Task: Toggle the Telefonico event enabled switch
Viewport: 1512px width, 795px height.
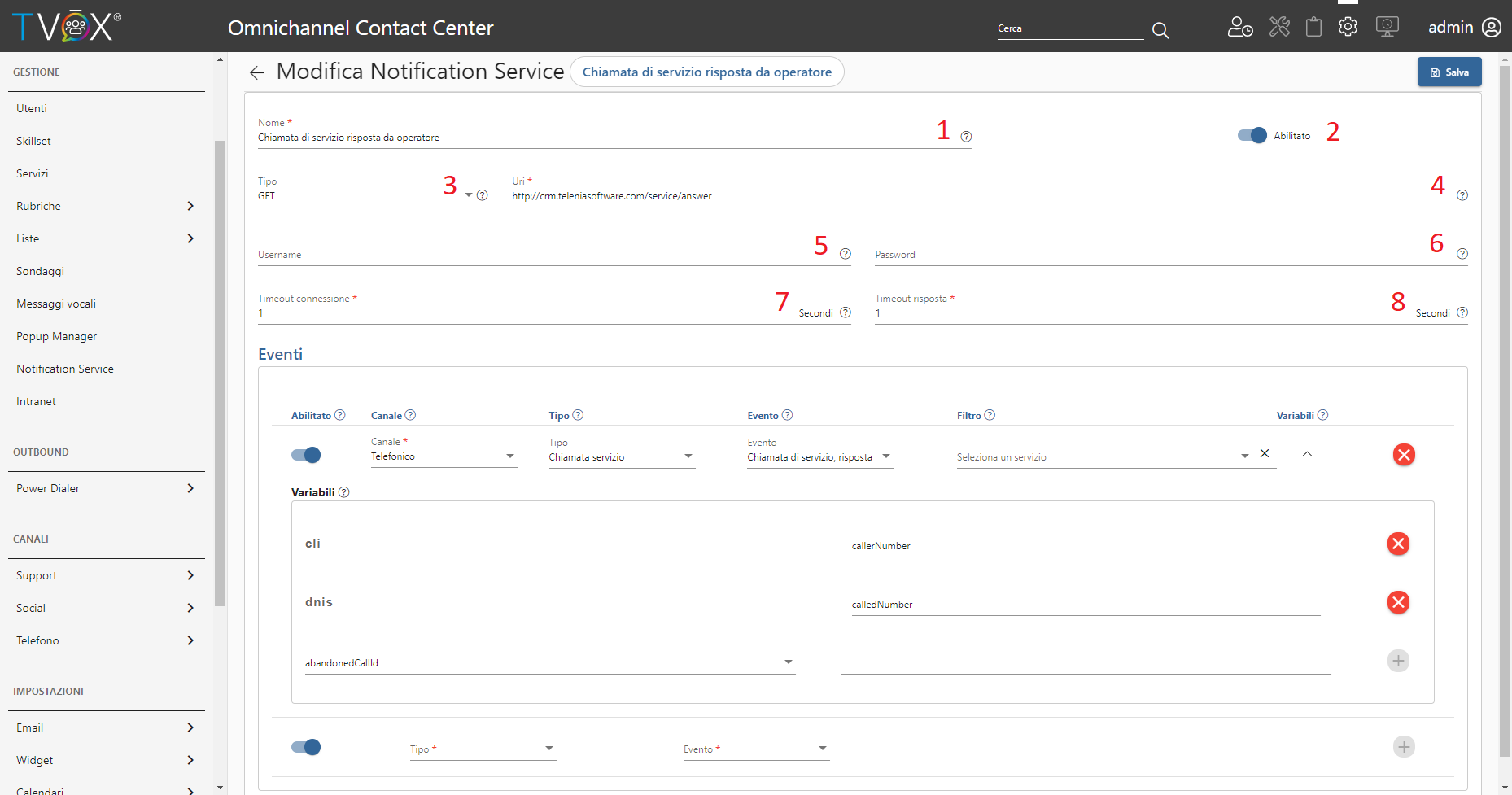Action: point(306,455)
